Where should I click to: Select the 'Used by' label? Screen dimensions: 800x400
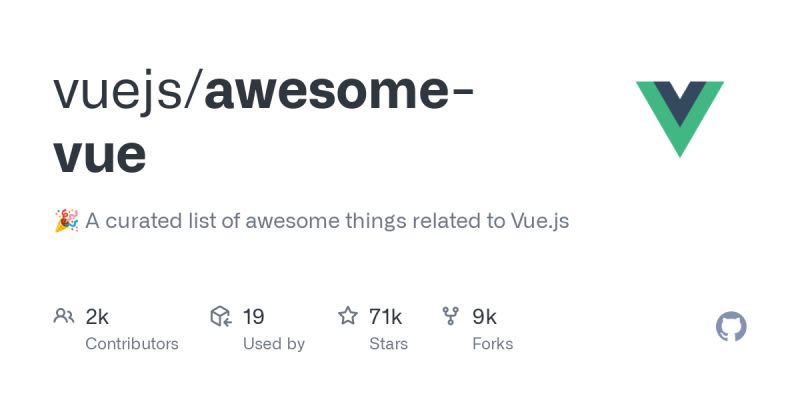tap(274, 344)
